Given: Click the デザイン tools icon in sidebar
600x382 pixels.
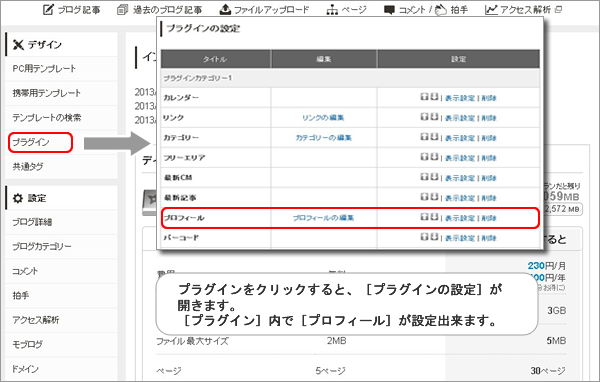Looking at the screenshot, I should (18, 45).
